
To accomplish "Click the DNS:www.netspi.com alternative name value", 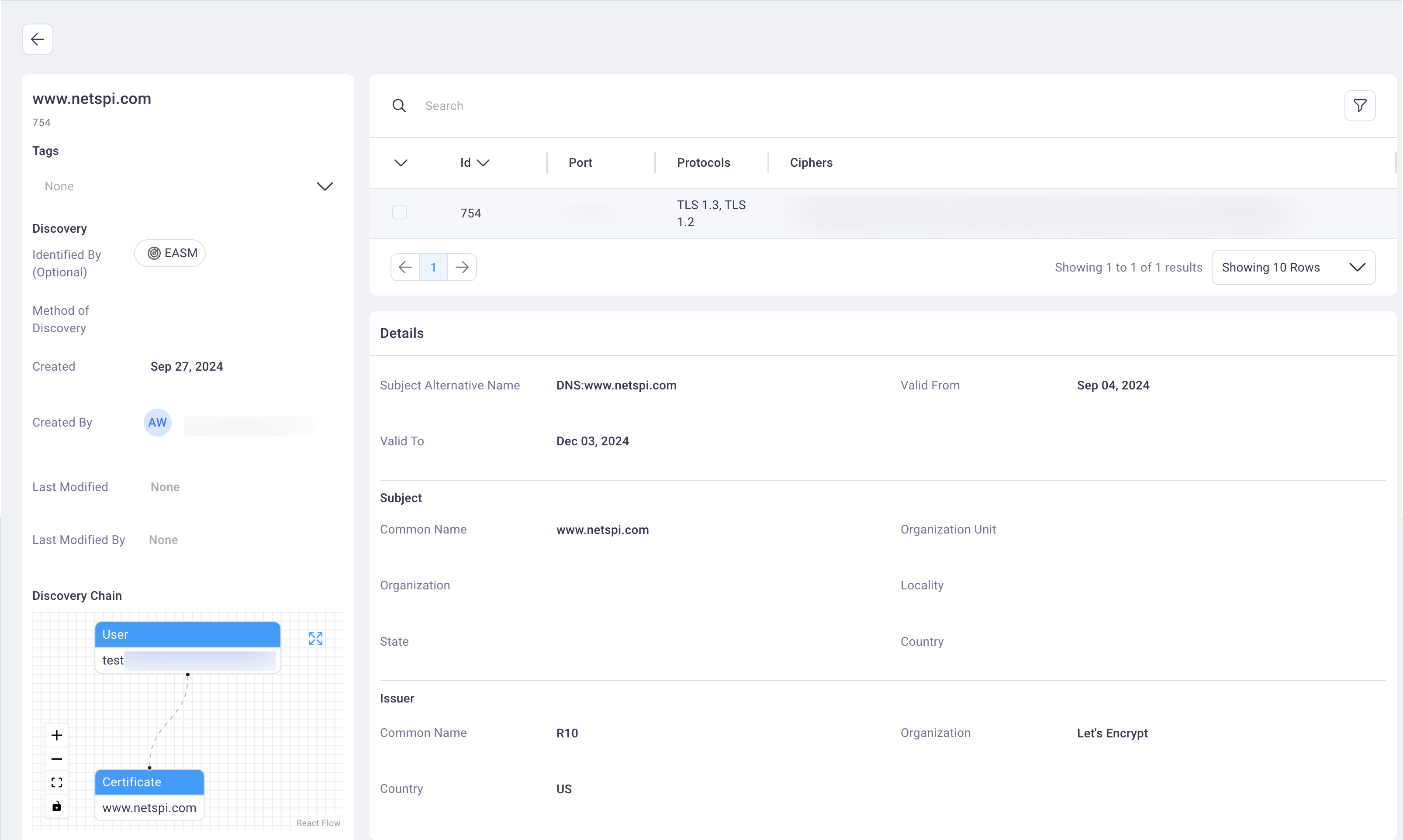I will tap(617, 386).
